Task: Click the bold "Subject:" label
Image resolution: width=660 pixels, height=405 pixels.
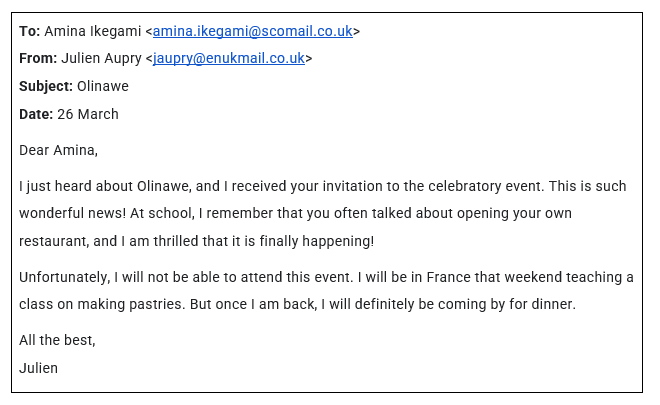Action: [46, 86]
